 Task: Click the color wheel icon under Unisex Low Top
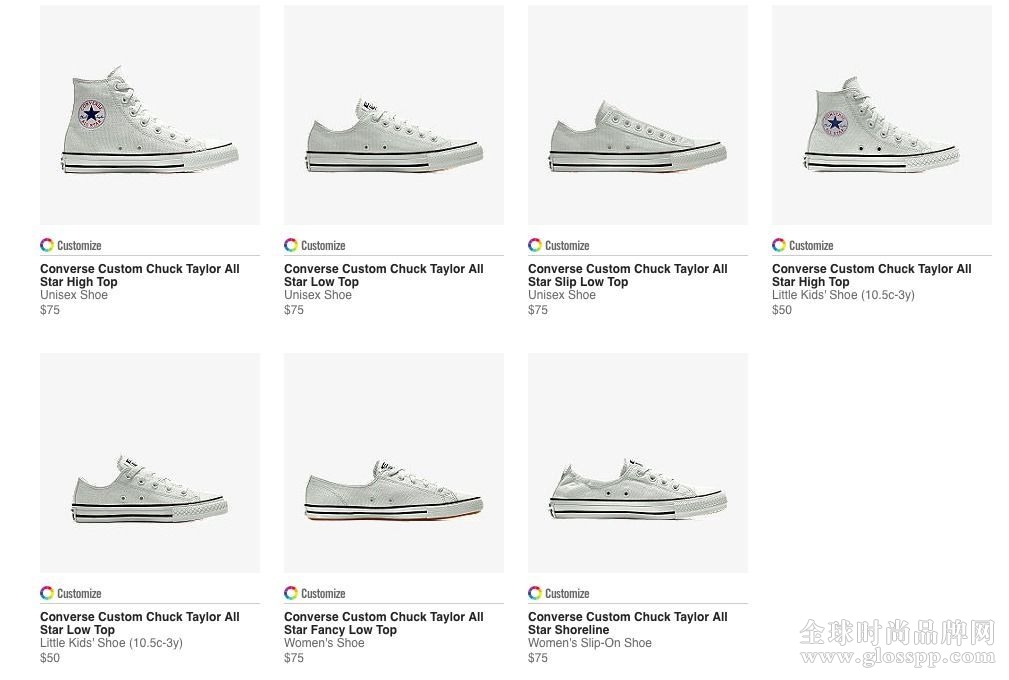[291, 245]
